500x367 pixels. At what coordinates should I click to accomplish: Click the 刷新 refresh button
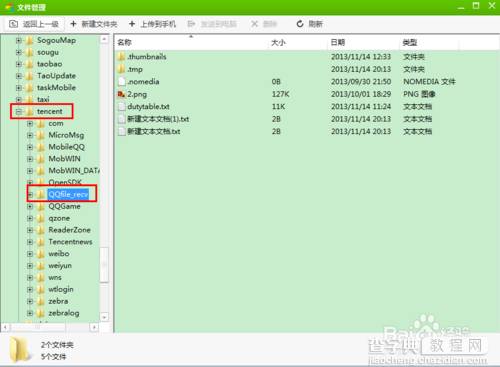click(310, 24)
